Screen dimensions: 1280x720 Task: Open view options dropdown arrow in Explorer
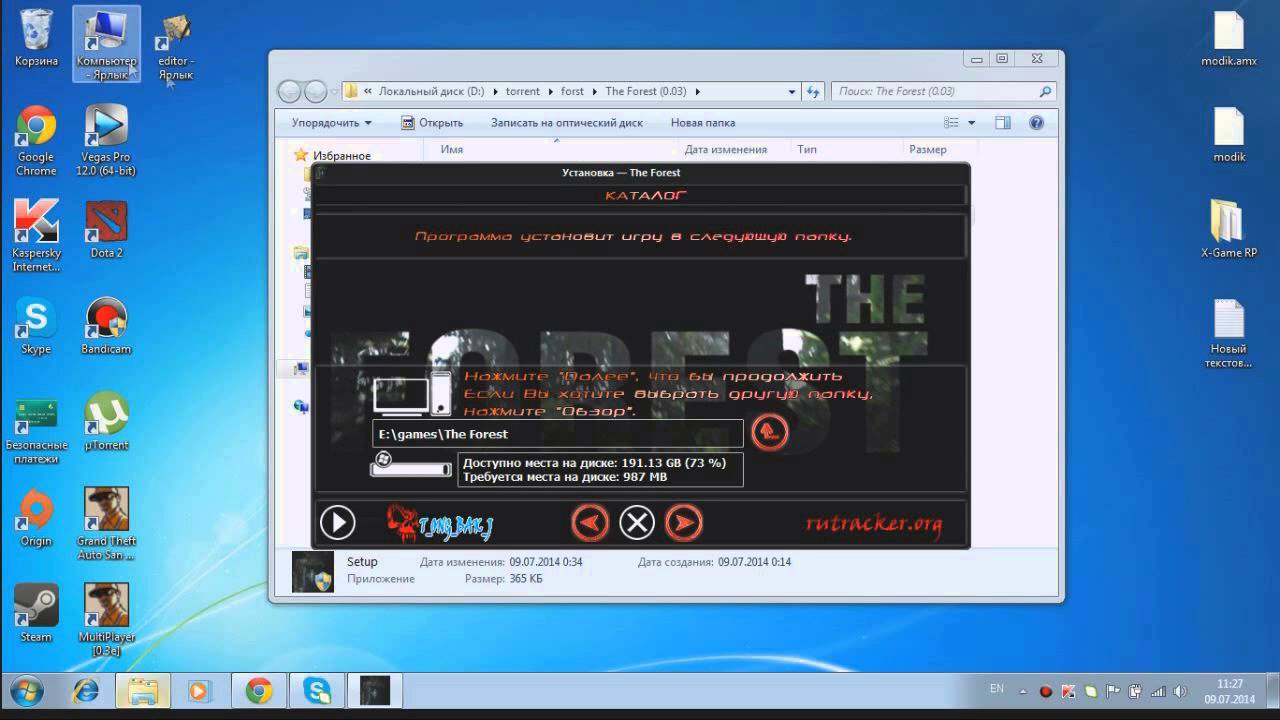click(971, 123)
